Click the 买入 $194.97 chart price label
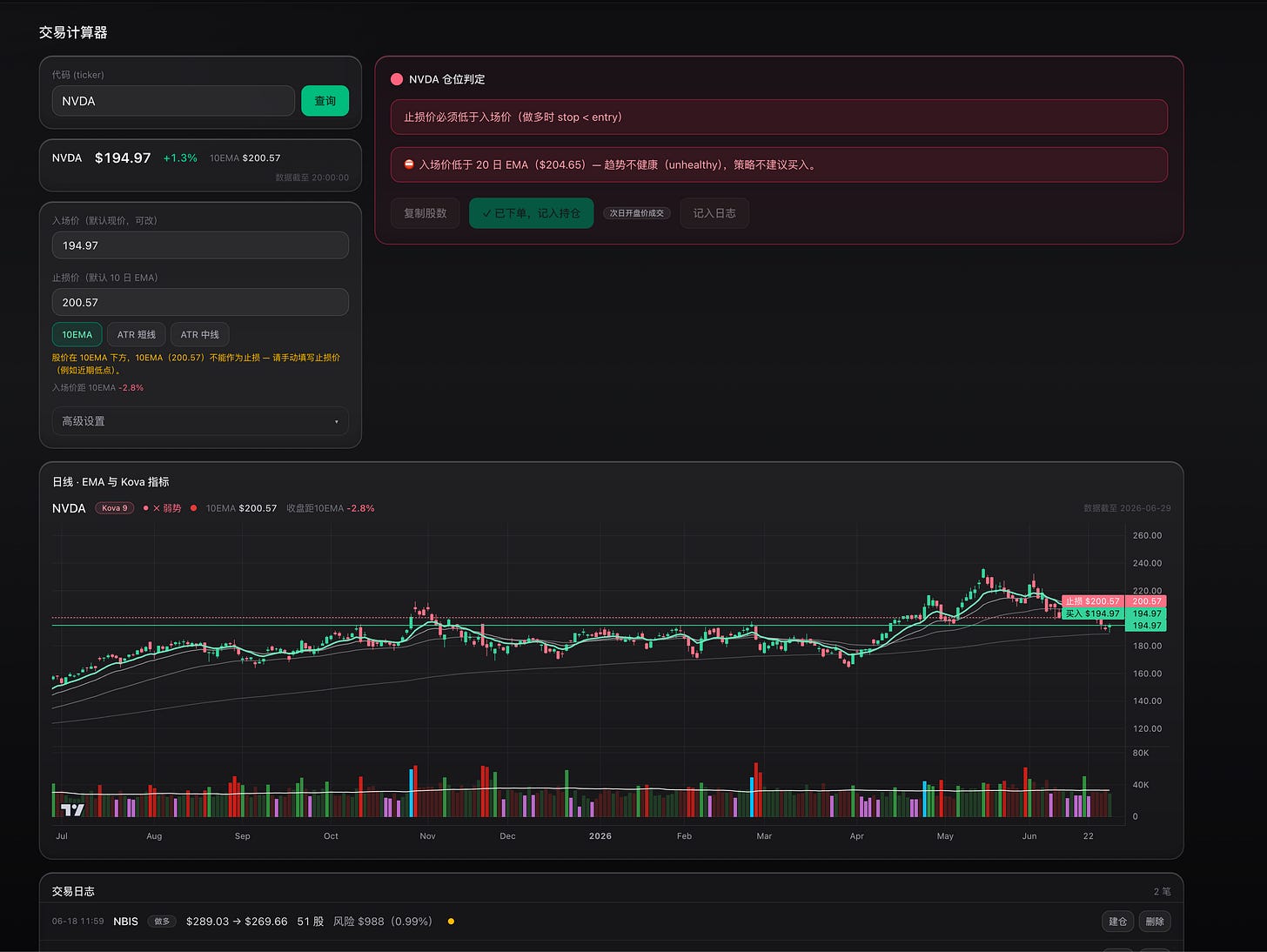 pos(1093,613)
